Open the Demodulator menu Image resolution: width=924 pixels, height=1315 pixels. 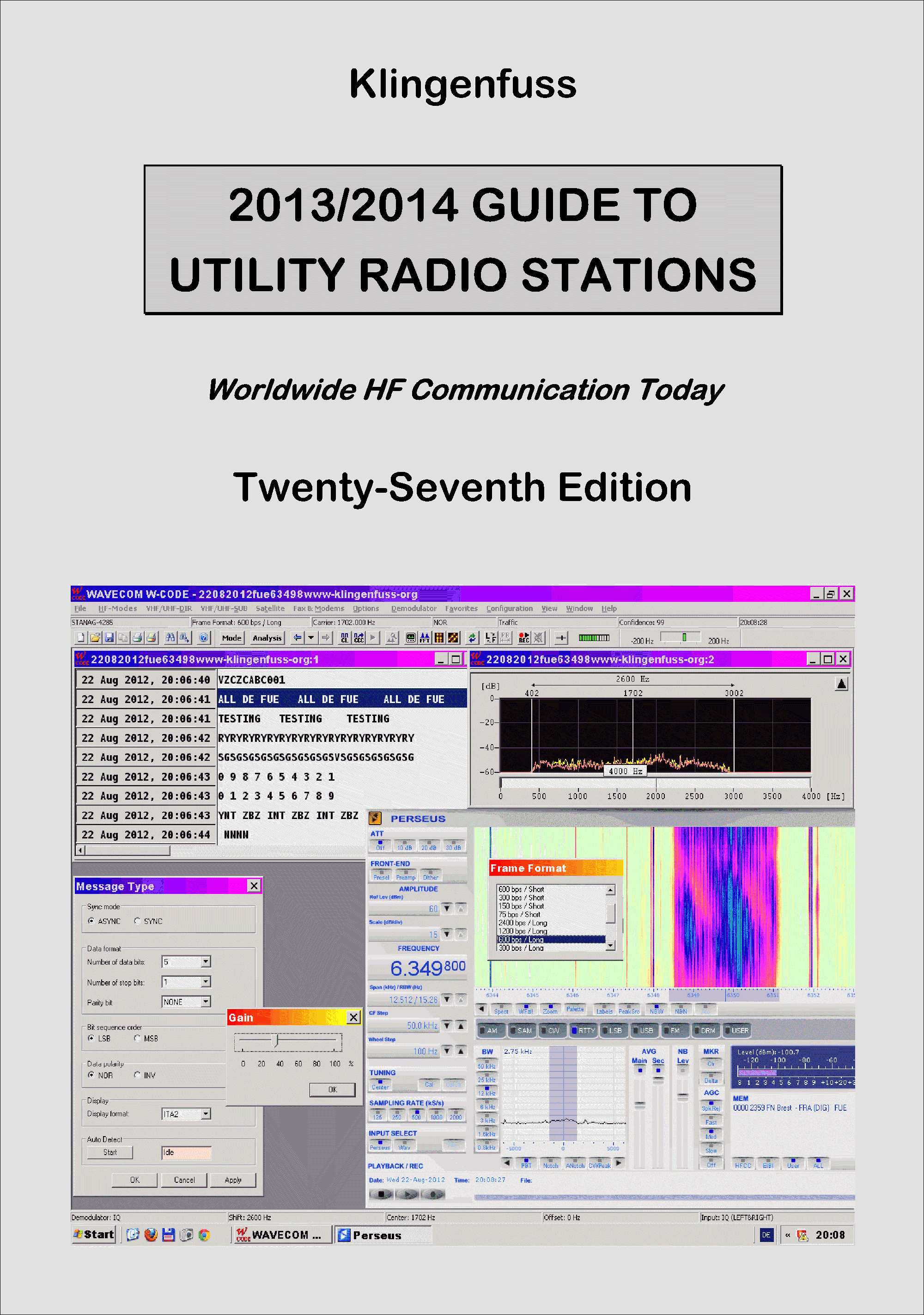pyautogui.click(x=414, y=608)
